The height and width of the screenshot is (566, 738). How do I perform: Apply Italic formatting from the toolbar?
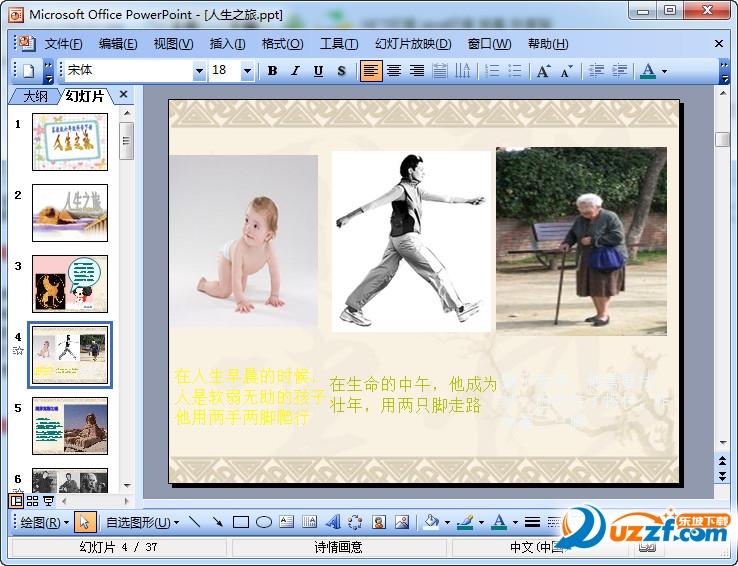[295, 71]
